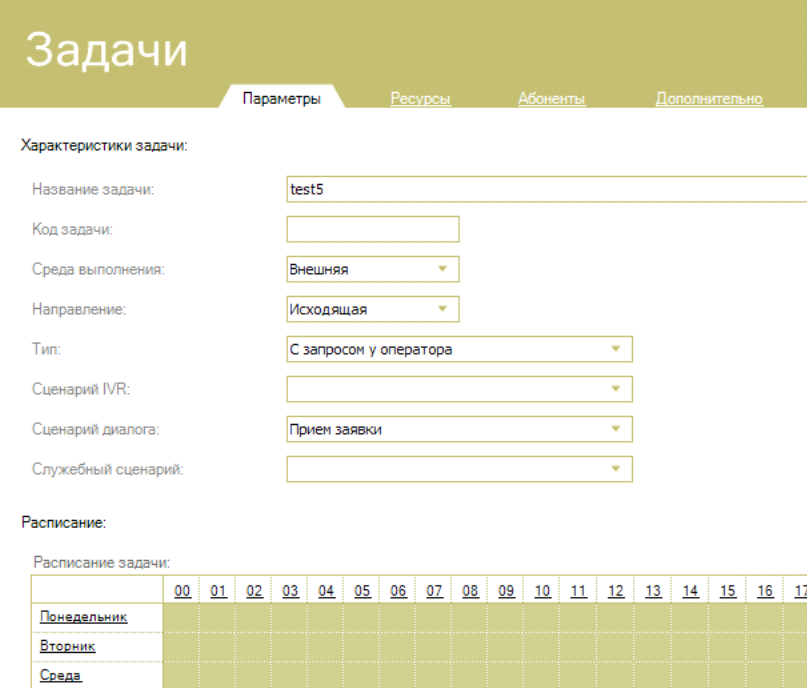
Task: Switch to the Абоненты tab
Action: click(551, 99)
